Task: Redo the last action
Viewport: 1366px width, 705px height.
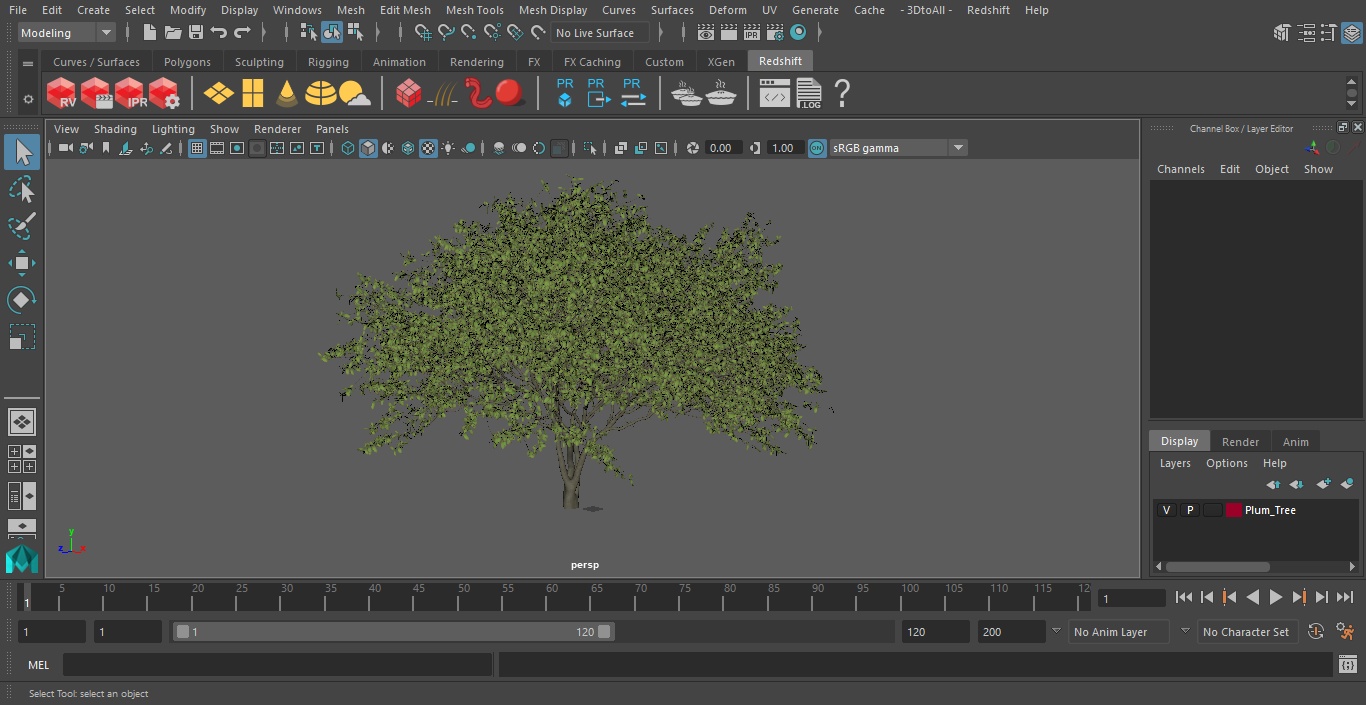Action: tap(242, 33)
